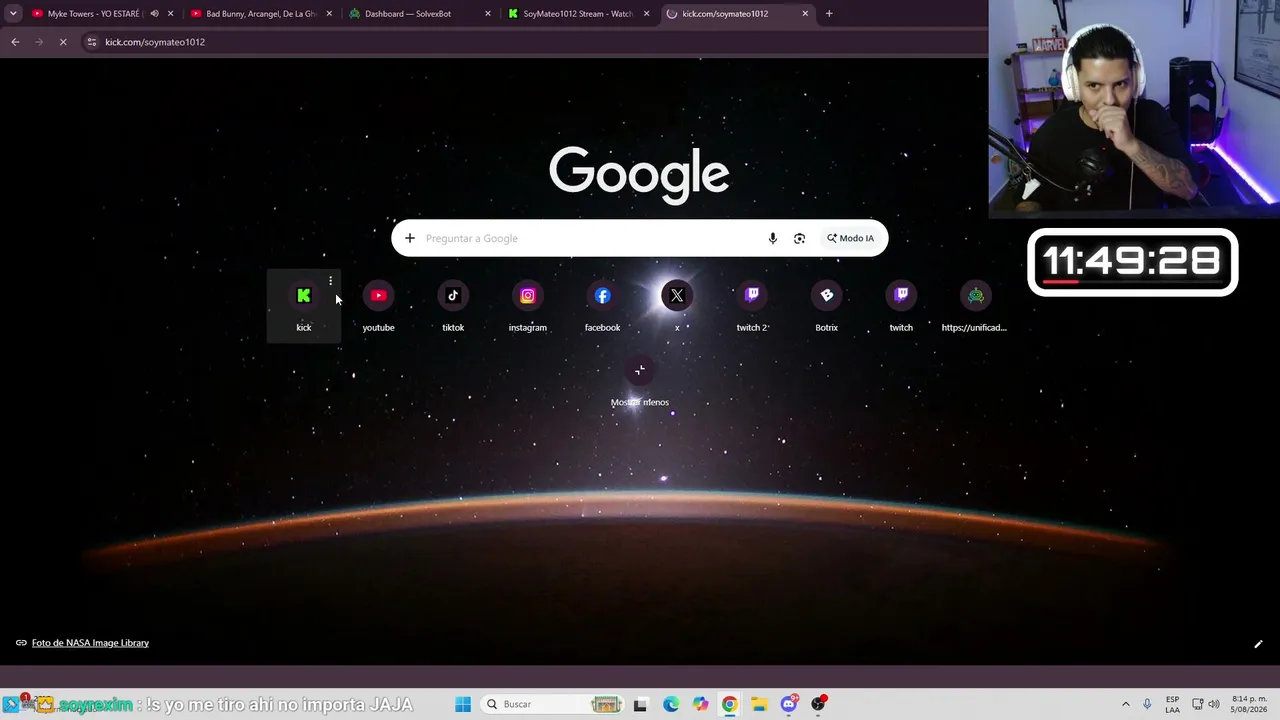Change the ESP LAA input language
This screenshot has height=720, width=1280.
(x=1172, y=704)
